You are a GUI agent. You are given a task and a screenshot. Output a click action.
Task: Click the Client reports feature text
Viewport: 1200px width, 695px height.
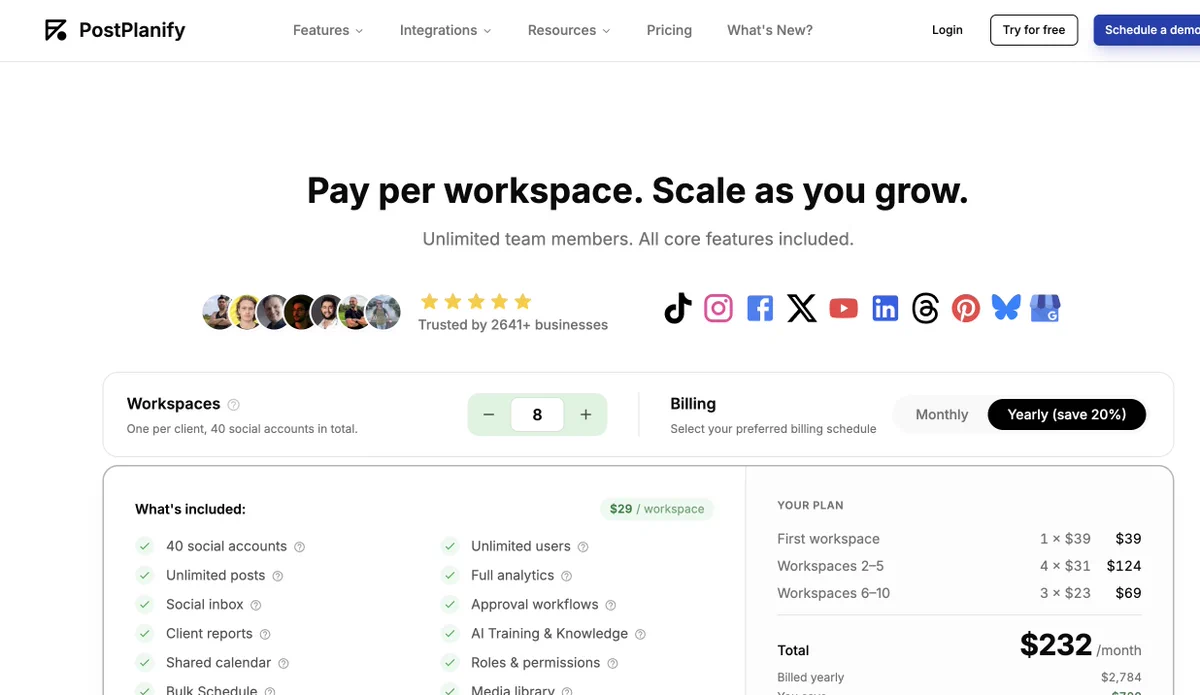[209, 633]
